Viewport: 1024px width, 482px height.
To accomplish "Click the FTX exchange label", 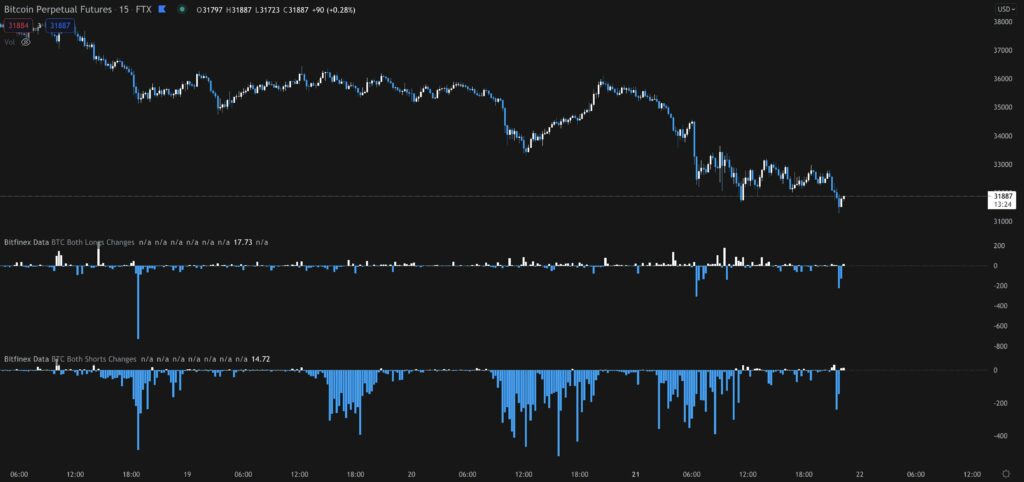I will pyautogui.click(x=146, y=9).
